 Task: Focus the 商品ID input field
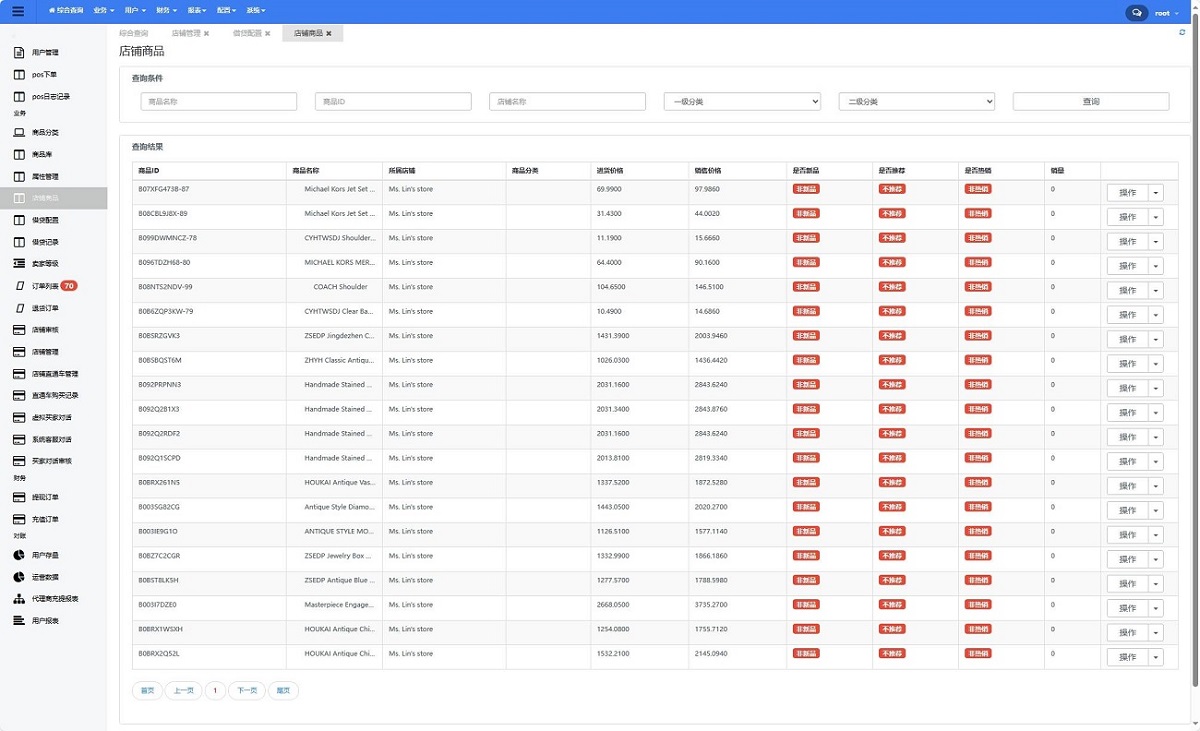[393, 102]
